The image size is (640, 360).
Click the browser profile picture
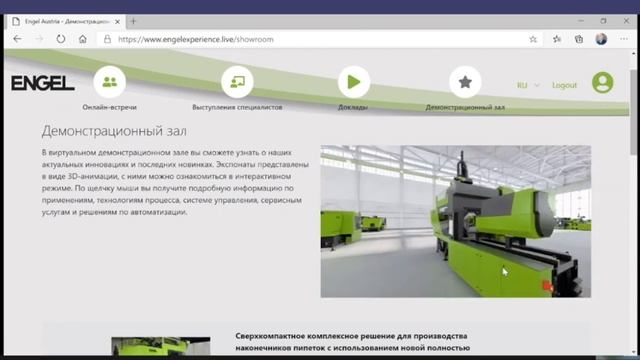pos(601,39)
